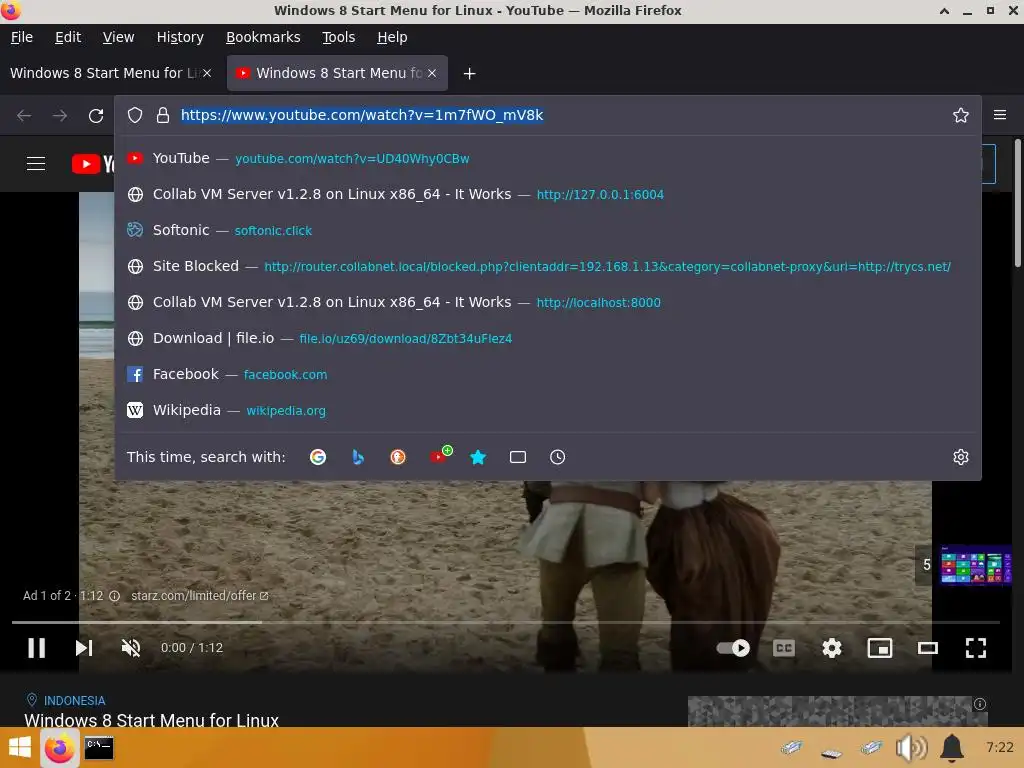Open the Help menu
Image resolution: width=1024 pixels, height=768 pixels.
coord(392,37)
